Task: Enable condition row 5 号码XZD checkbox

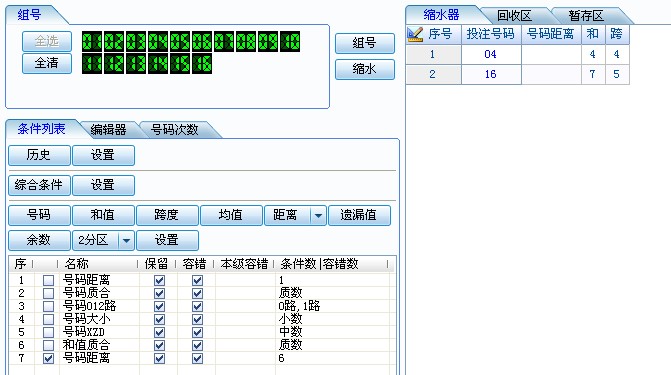Action: coord(48,332)
